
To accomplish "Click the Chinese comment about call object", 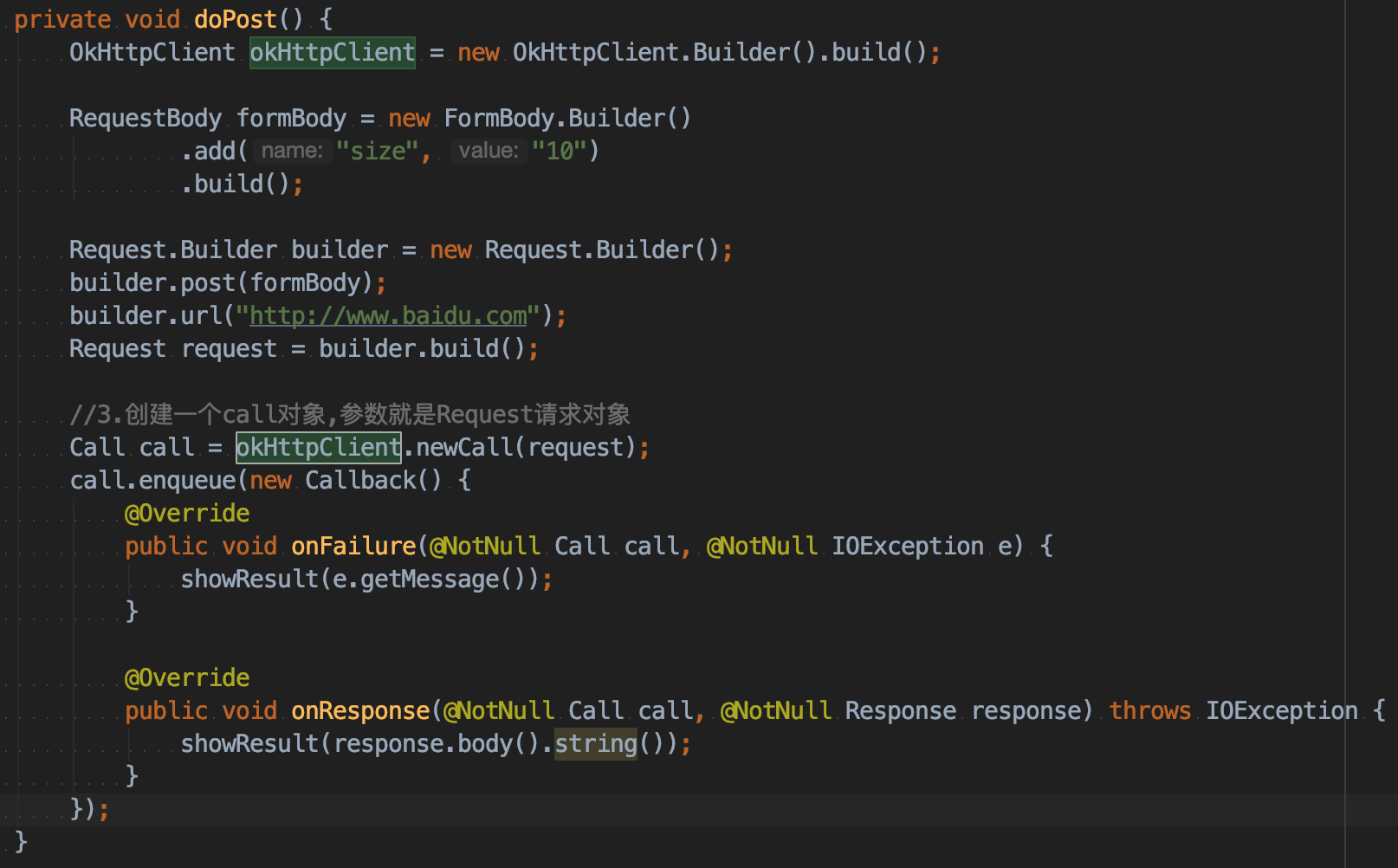I will click(x=350, y=414).
